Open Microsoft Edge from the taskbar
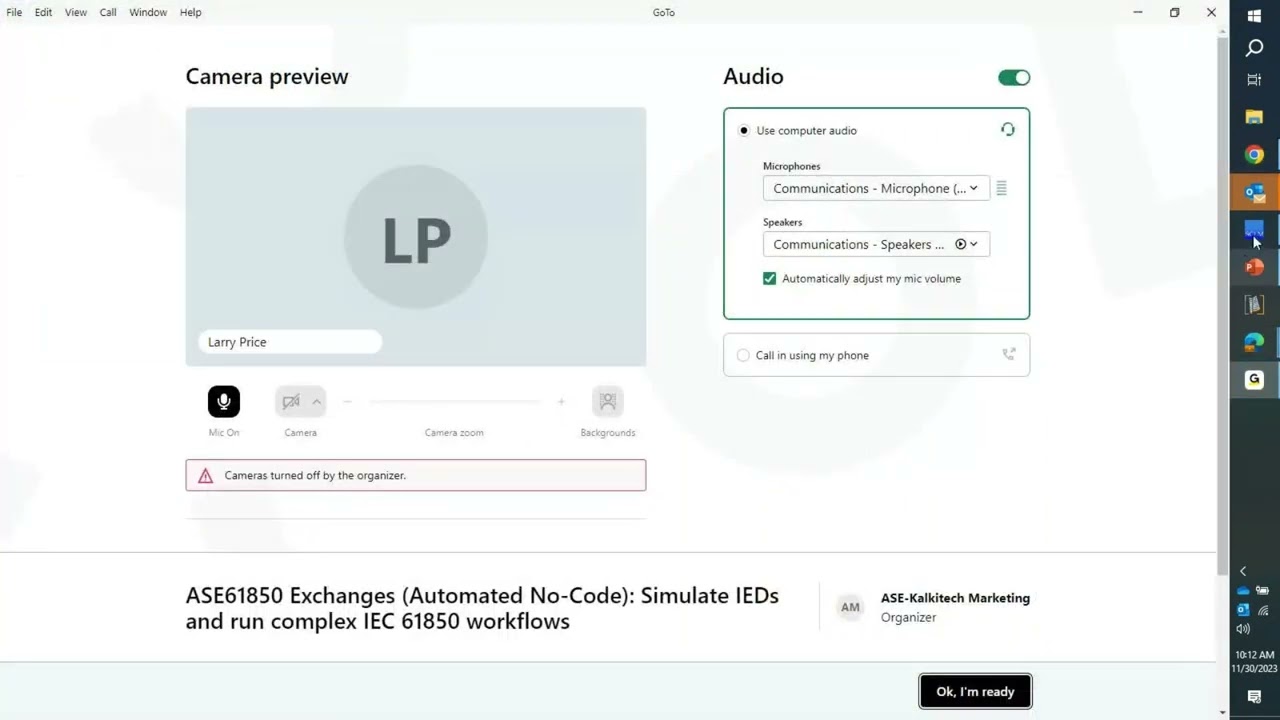The image size is (1280, 720). 1254,342
